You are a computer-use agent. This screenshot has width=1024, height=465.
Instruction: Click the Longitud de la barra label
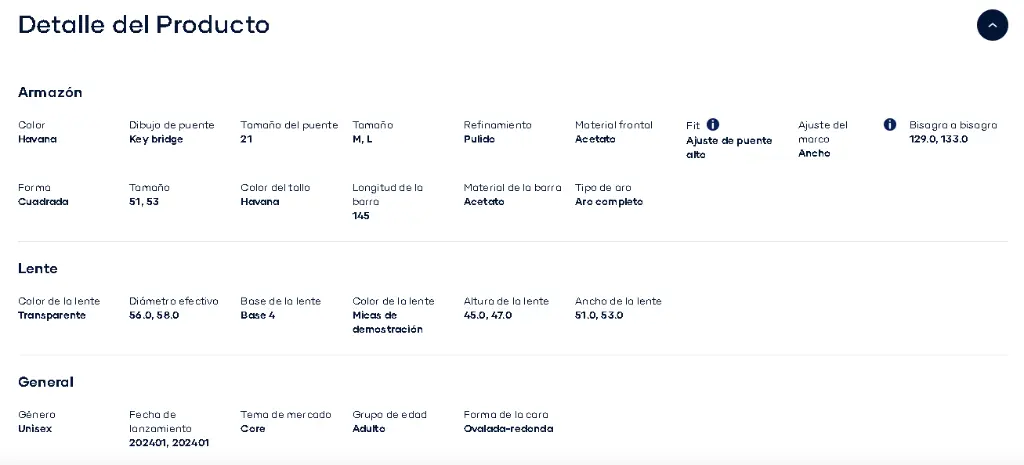(x=387, y=195)
